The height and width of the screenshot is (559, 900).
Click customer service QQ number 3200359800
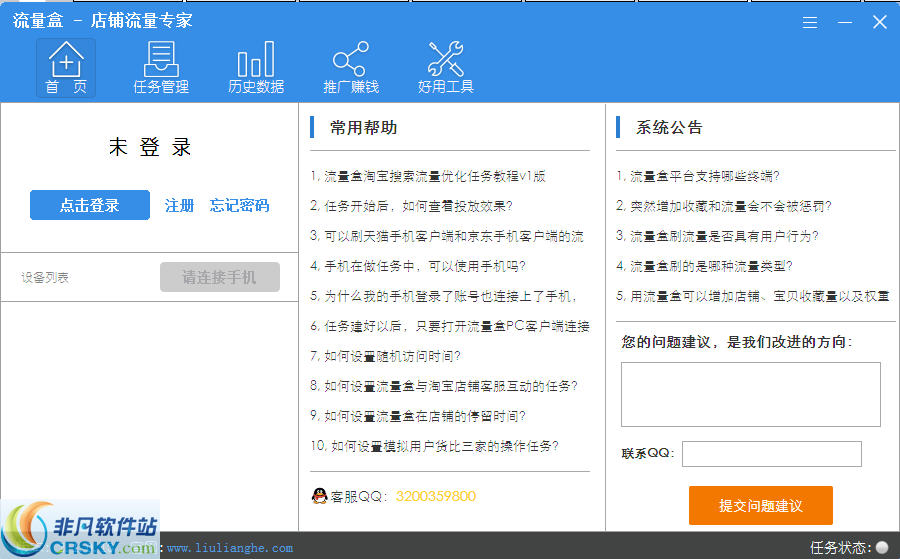click(436, 496)
